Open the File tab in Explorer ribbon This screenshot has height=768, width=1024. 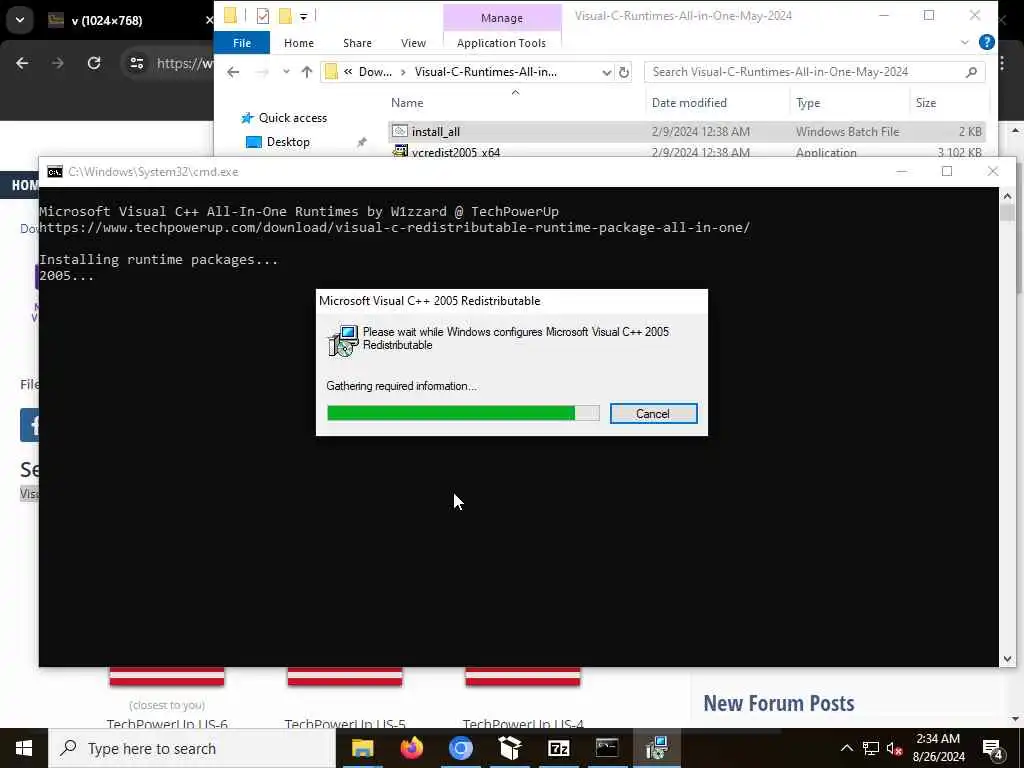click(x=242, y=42)
